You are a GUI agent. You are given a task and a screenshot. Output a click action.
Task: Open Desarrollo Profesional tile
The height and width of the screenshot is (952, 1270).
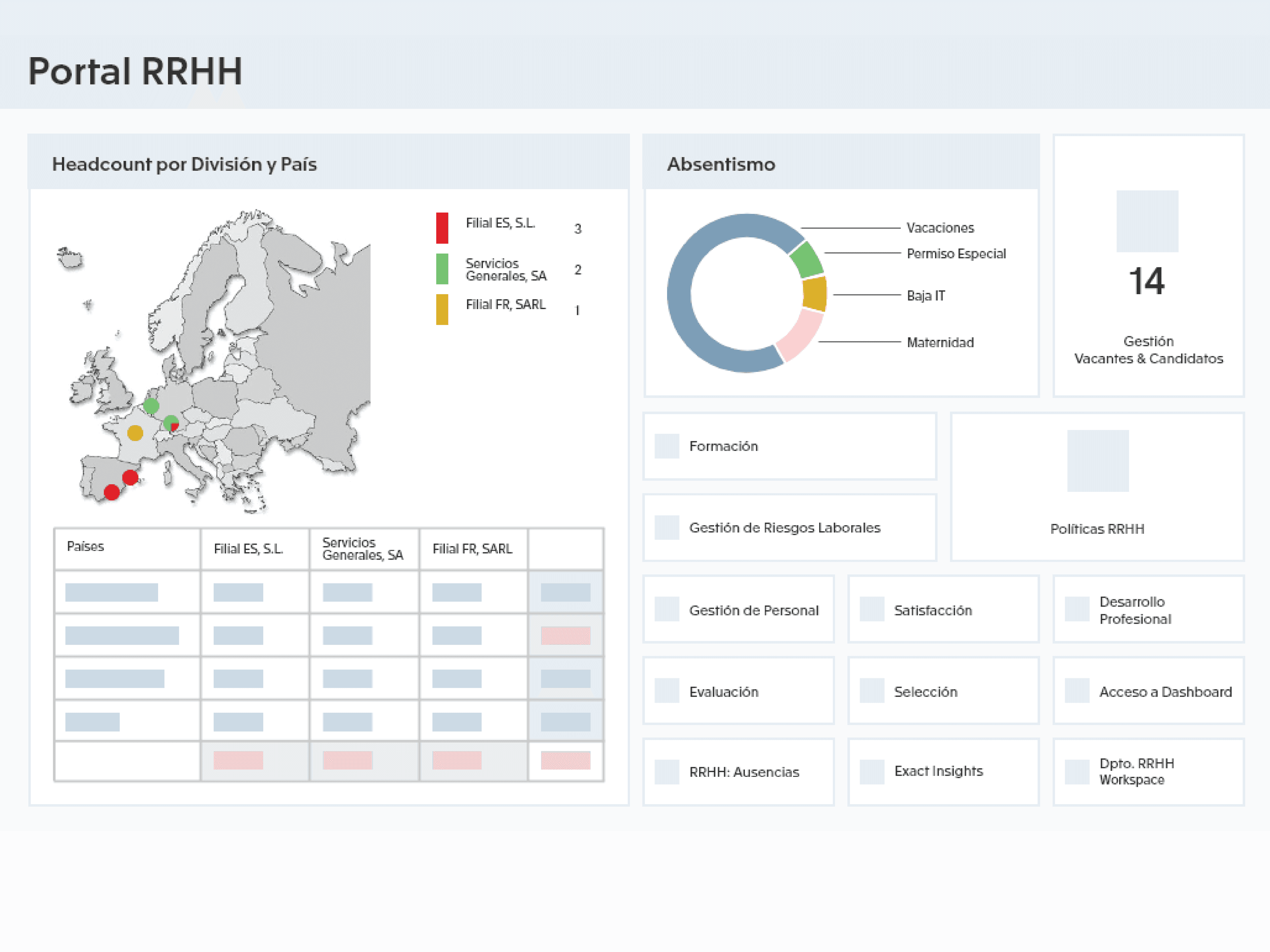[x=1134, y=611]
